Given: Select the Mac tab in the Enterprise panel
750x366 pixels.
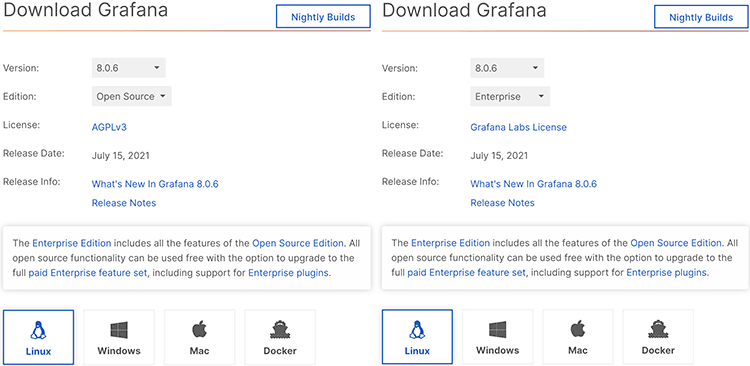Looking at the screenshot, I should point(578,337).
